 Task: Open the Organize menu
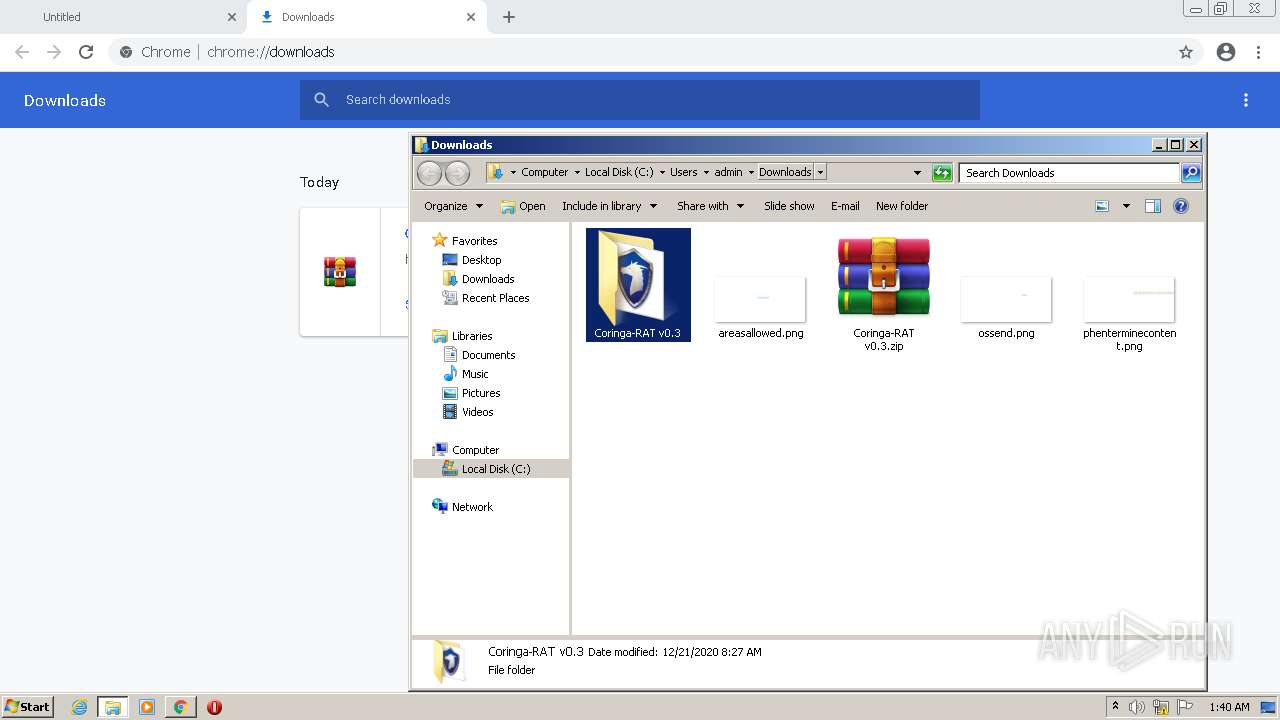454,206
